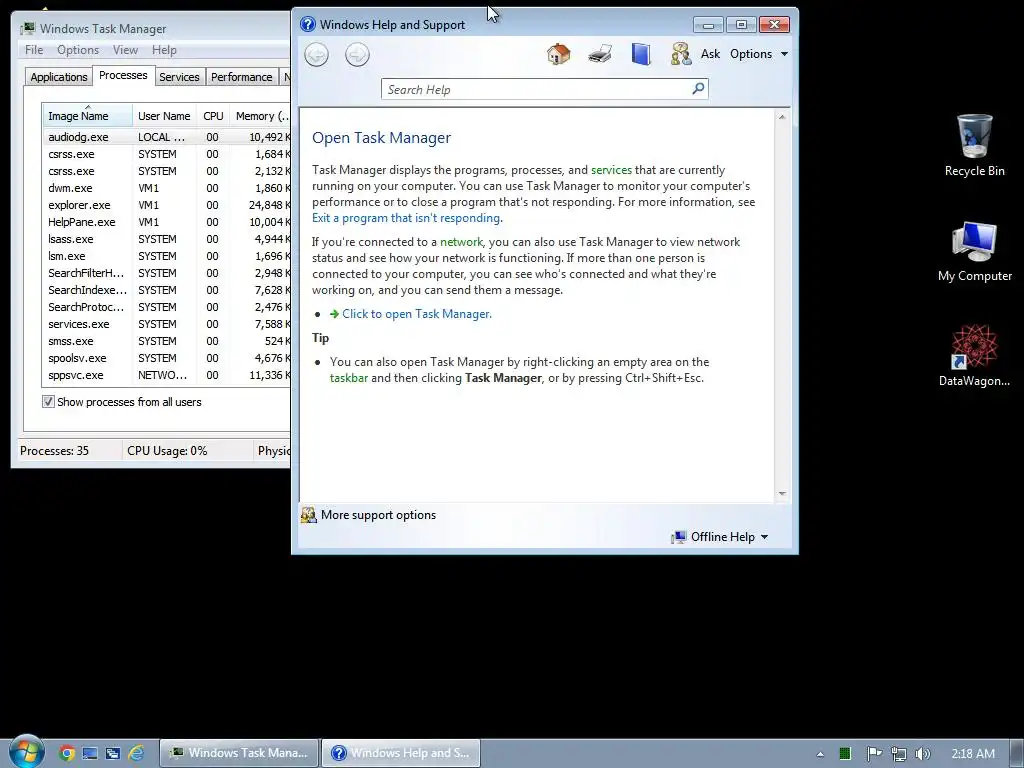Viewport: 1024px width, 768px height.
Task: Click the Windows Task Manager taskbar button
Action: click(239, 753)
